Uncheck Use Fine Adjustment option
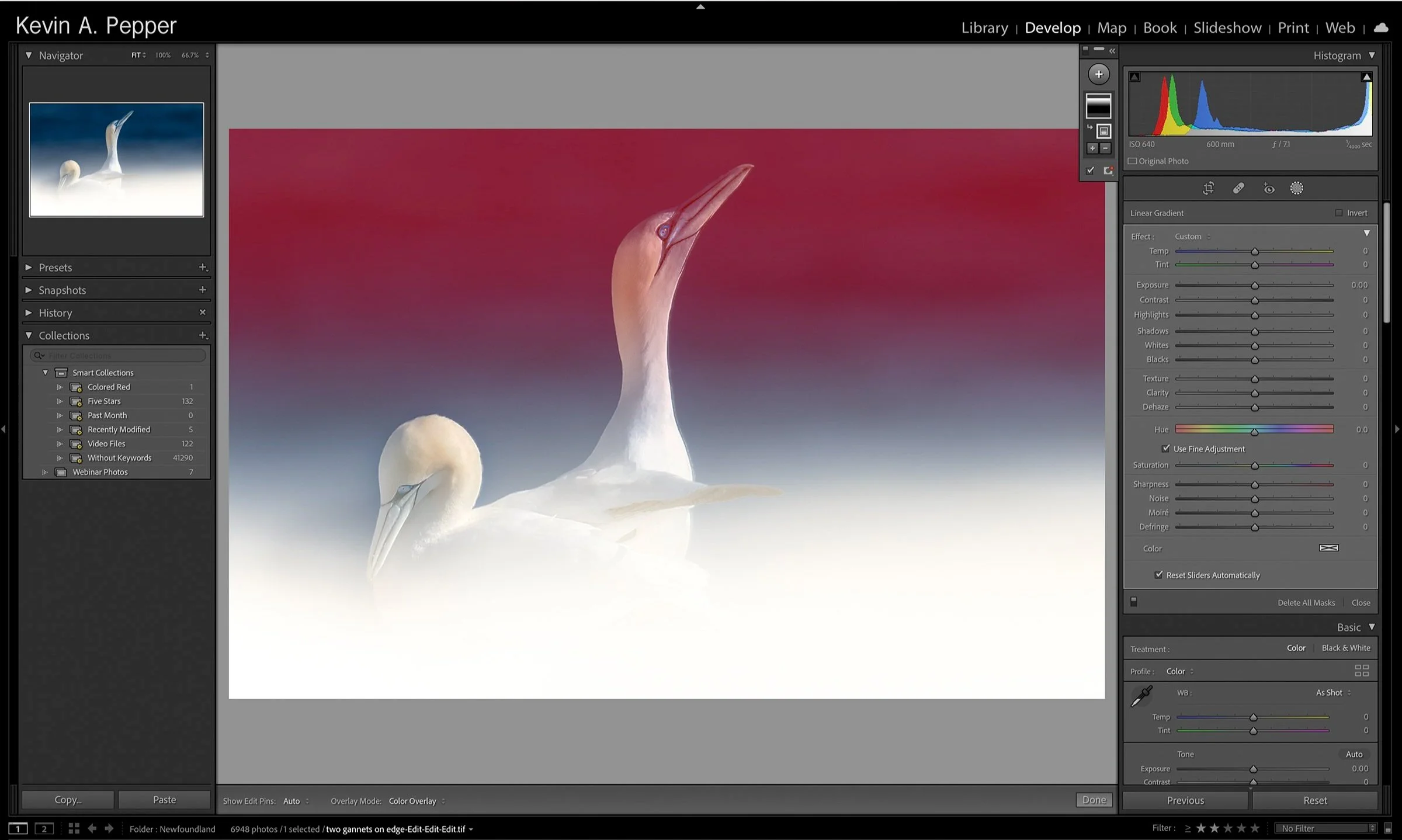This screenshot has width=1402, height=840. click(x=1166, y=449)
